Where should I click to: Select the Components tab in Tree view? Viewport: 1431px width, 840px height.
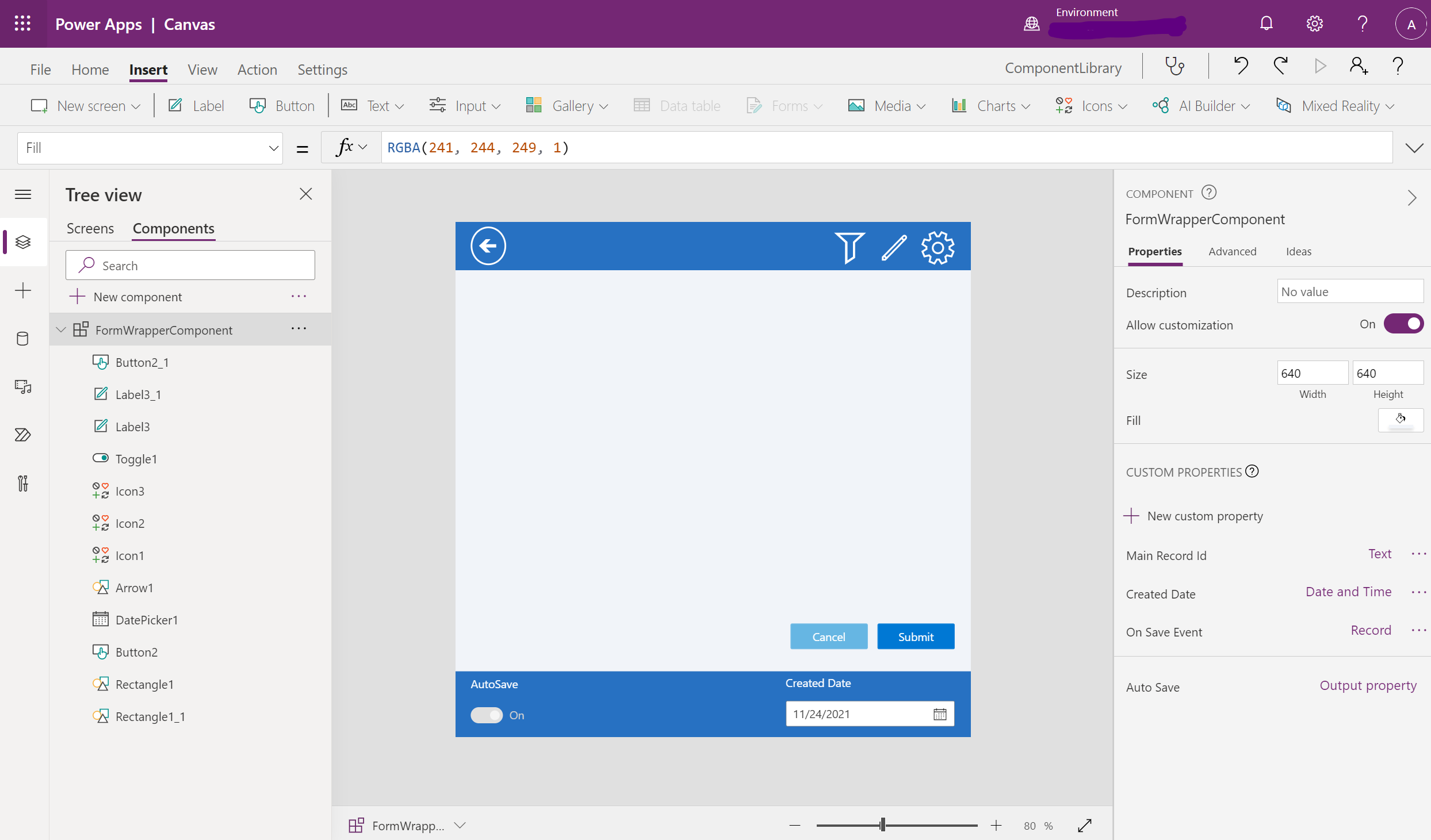[173, 228]
